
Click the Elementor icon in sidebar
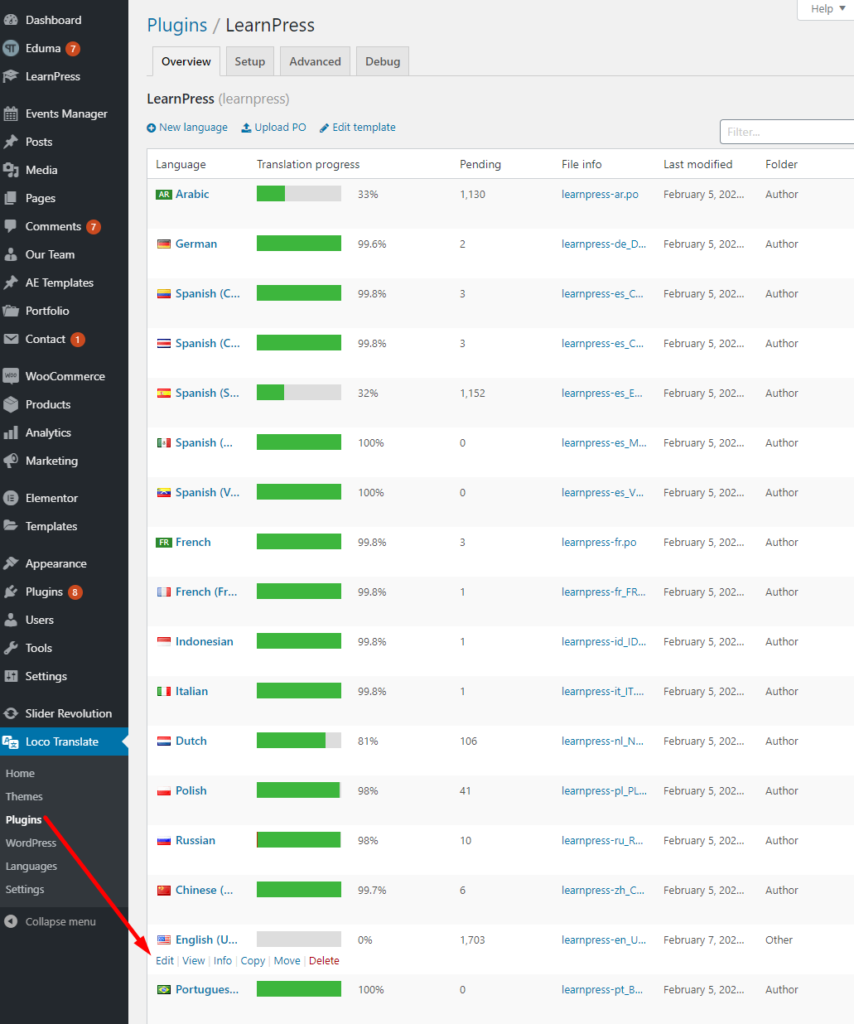coord(11,498)
